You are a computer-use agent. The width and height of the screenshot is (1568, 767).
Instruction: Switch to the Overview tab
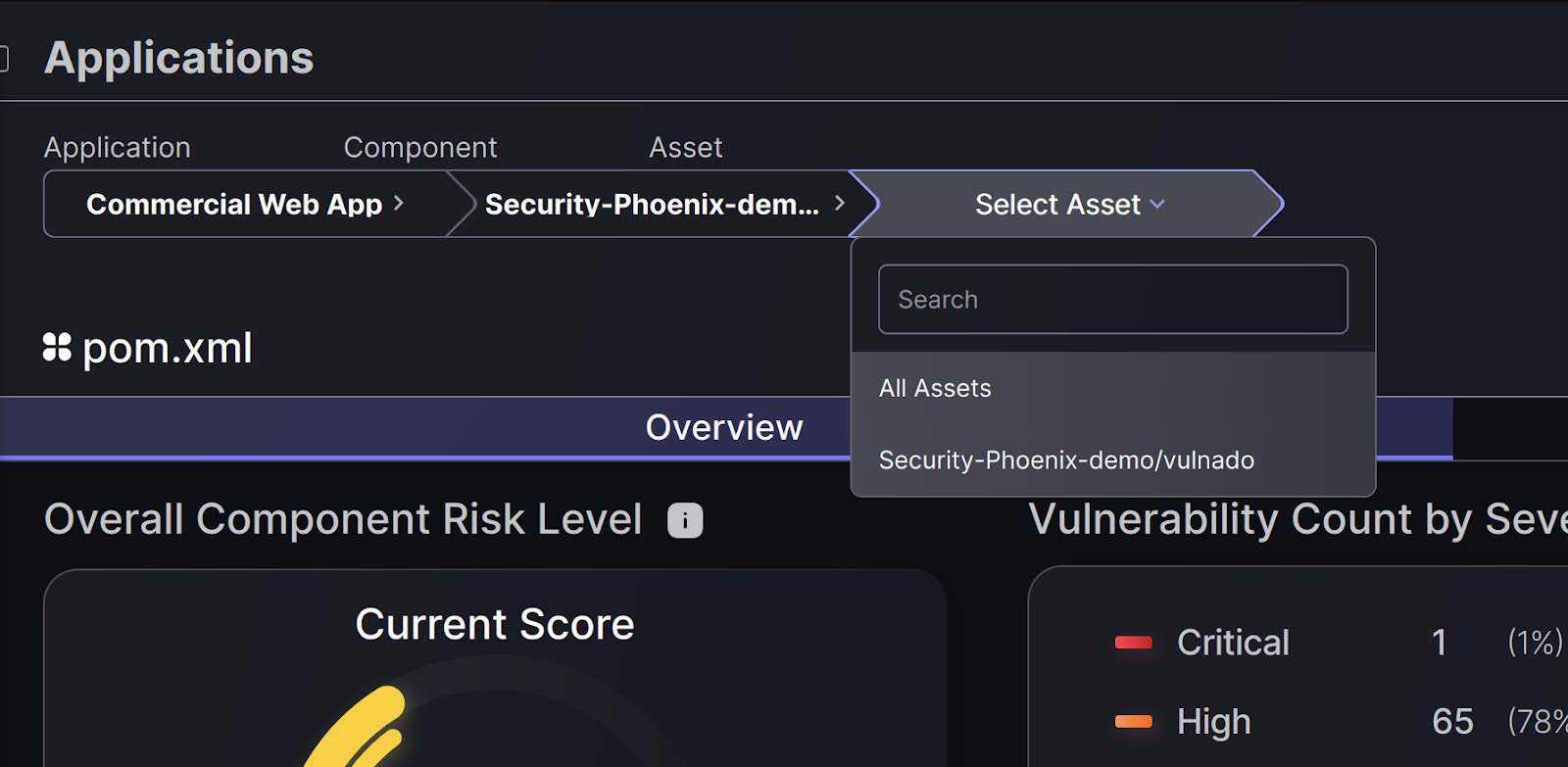[x=722, y=427]
